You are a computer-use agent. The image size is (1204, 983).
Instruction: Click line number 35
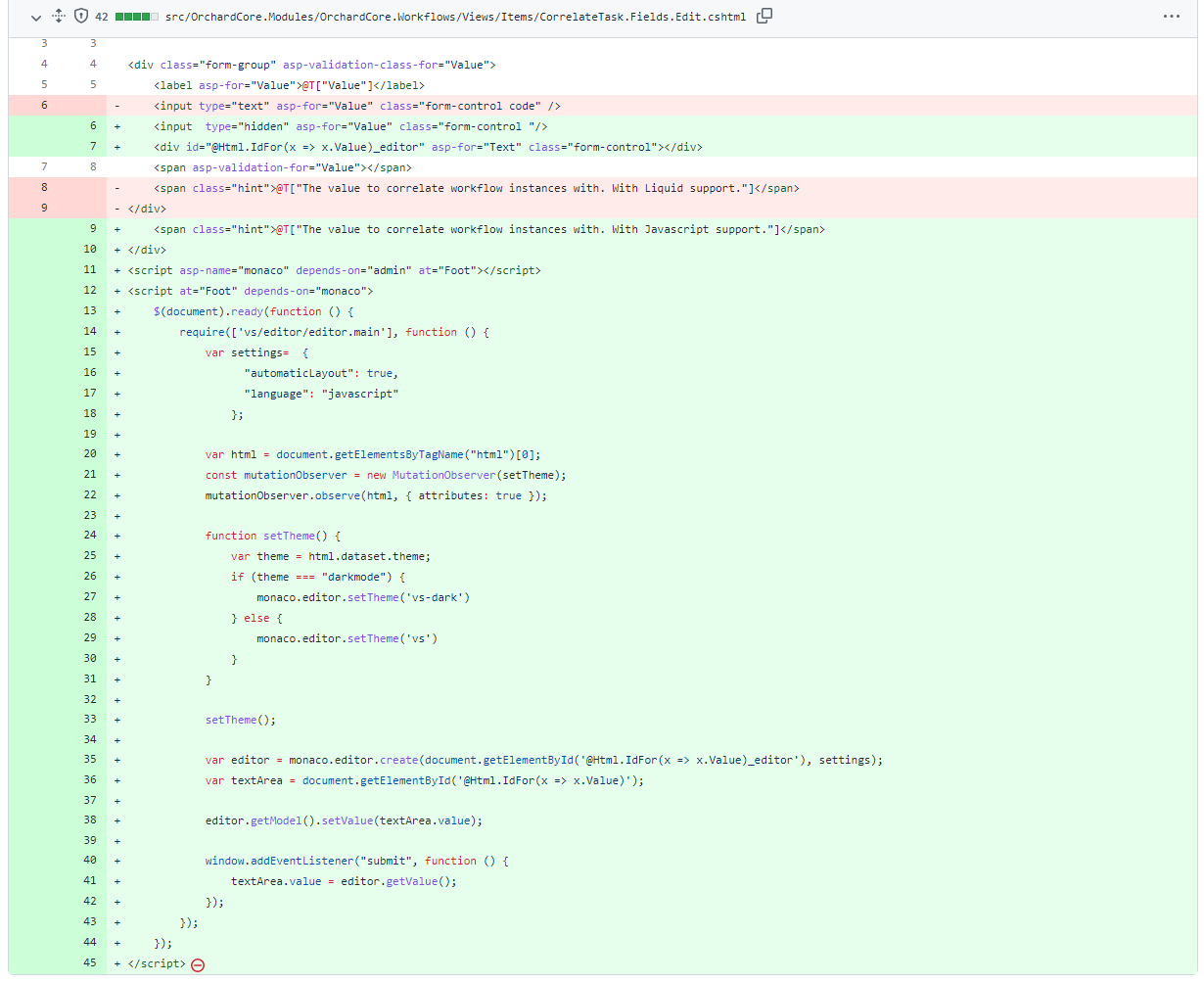point(90,760)
